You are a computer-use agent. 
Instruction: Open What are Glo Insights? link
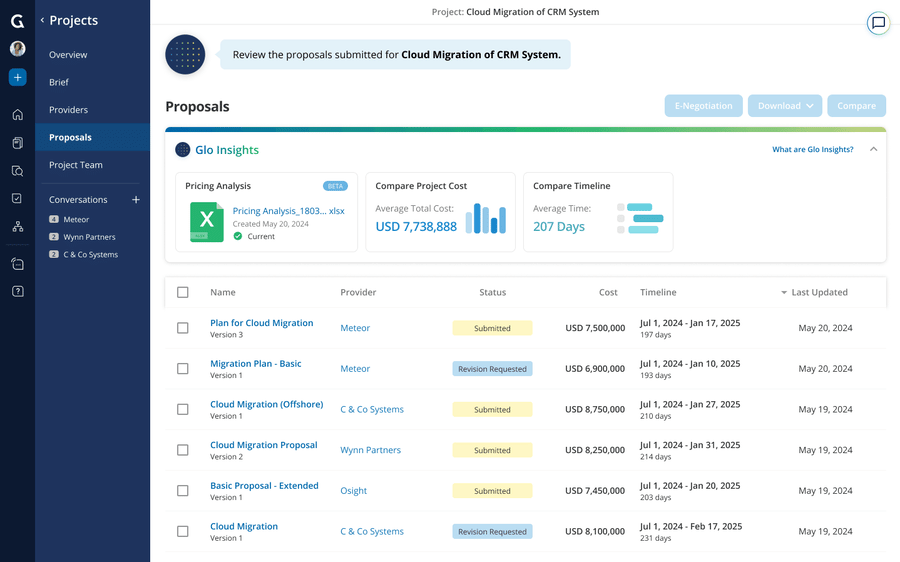point(812,149)
